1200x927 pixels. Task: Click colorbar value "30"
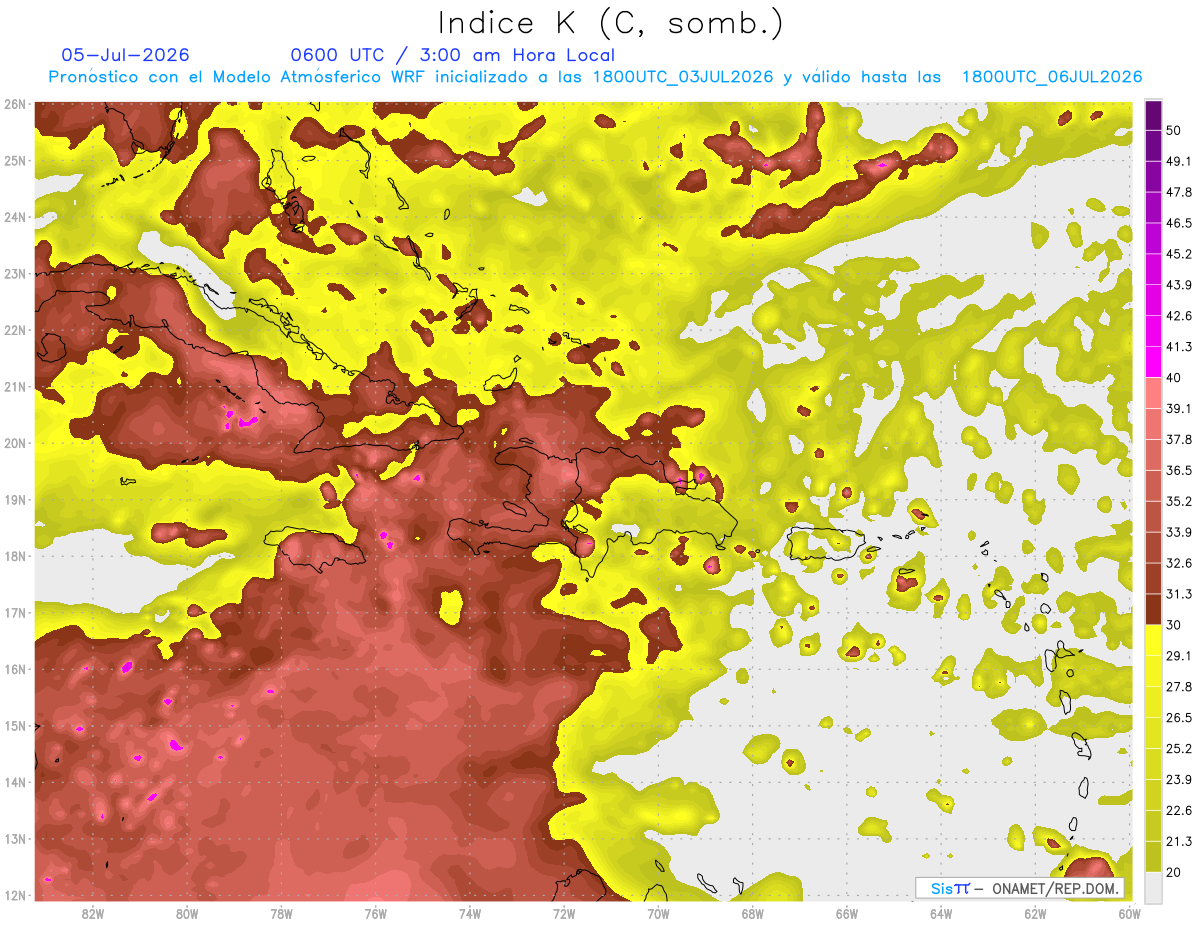[1175, 625]
